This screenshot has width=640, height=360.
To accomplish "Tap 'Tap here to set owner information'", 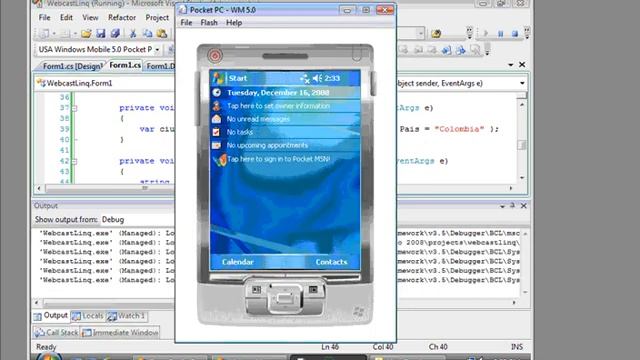I will [x=278, y=106].
